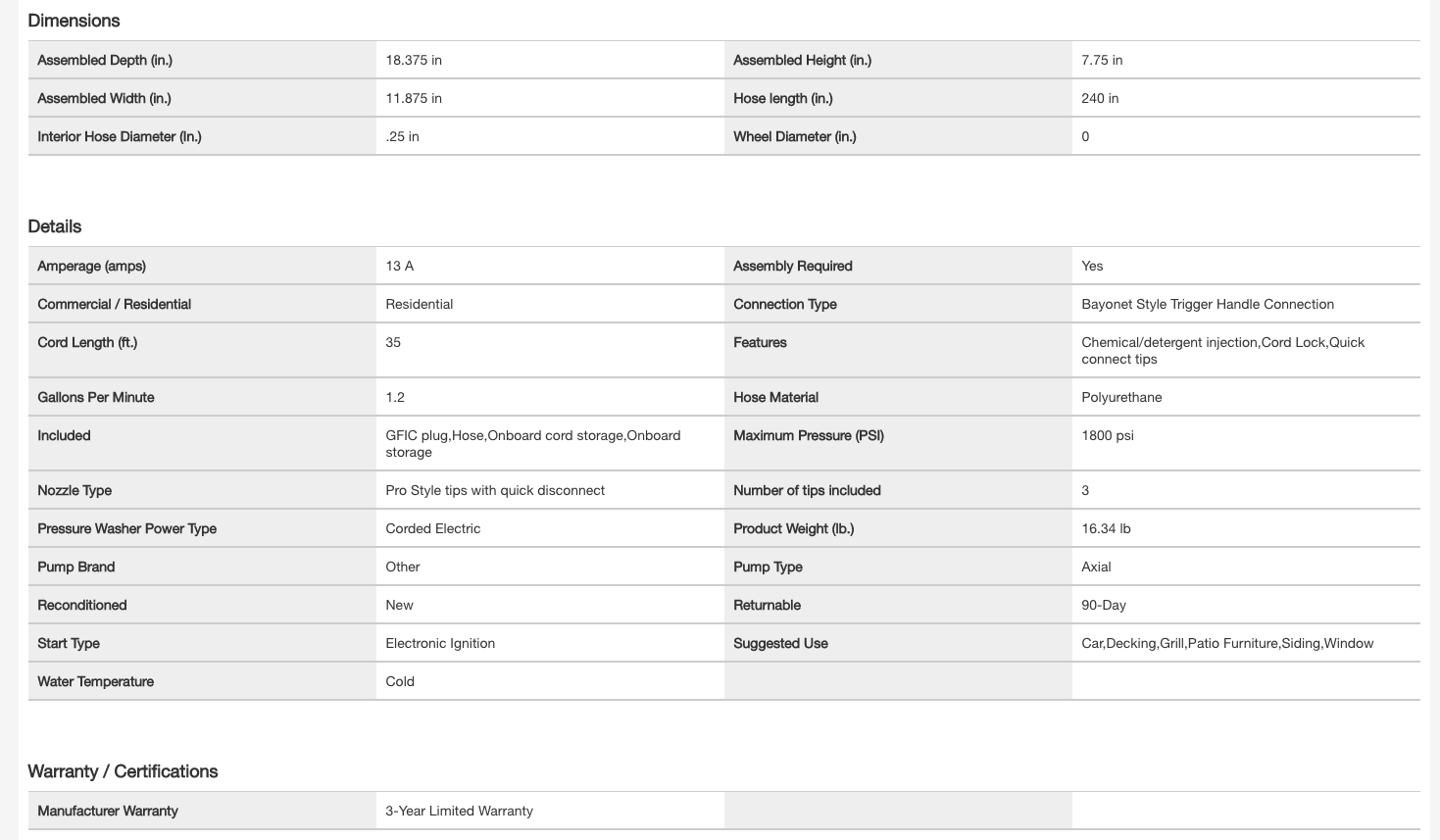Click the Dimensions section heading
Image resolution: width=1440 pixels, height=840 pixels.
(x=74, y=21)
